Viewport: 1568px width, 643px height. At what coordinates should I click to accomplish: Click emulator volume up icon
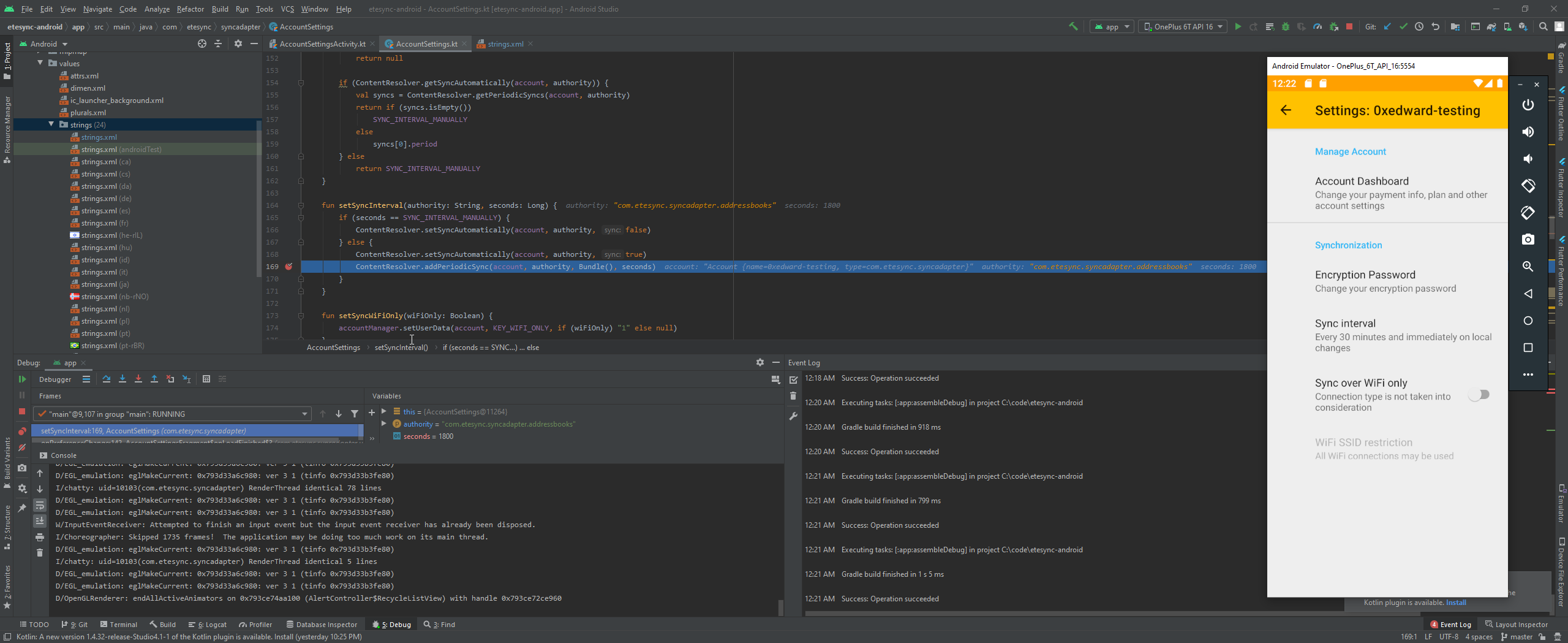pyautogui.click(x=1528, y=132)
